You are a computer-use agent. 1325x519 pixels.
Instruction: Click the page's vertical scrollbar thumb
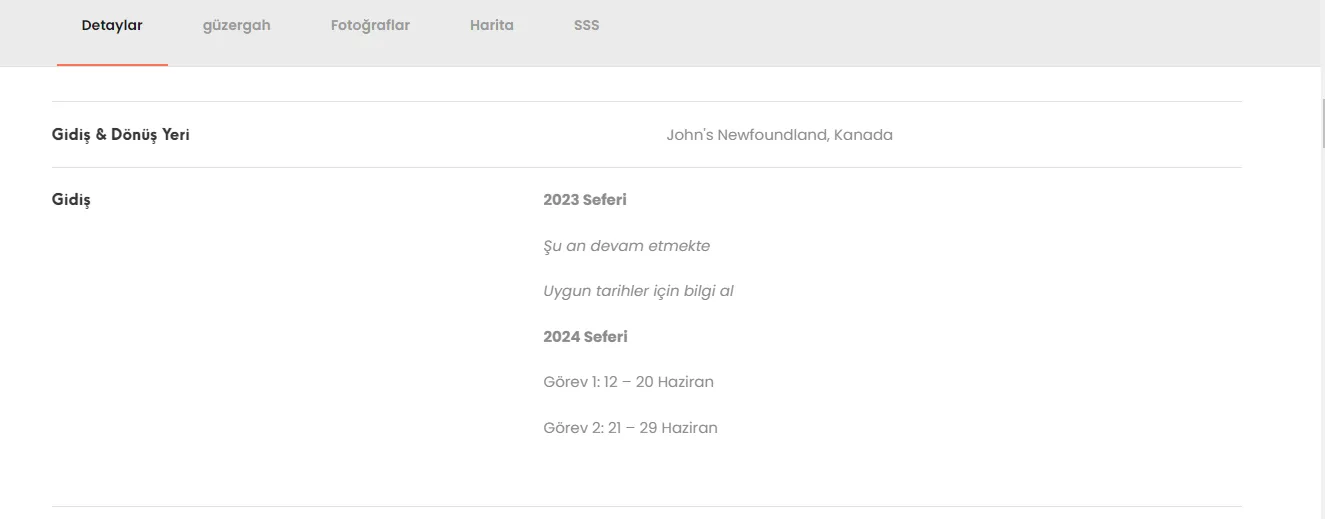click(x=1322, y=123)
